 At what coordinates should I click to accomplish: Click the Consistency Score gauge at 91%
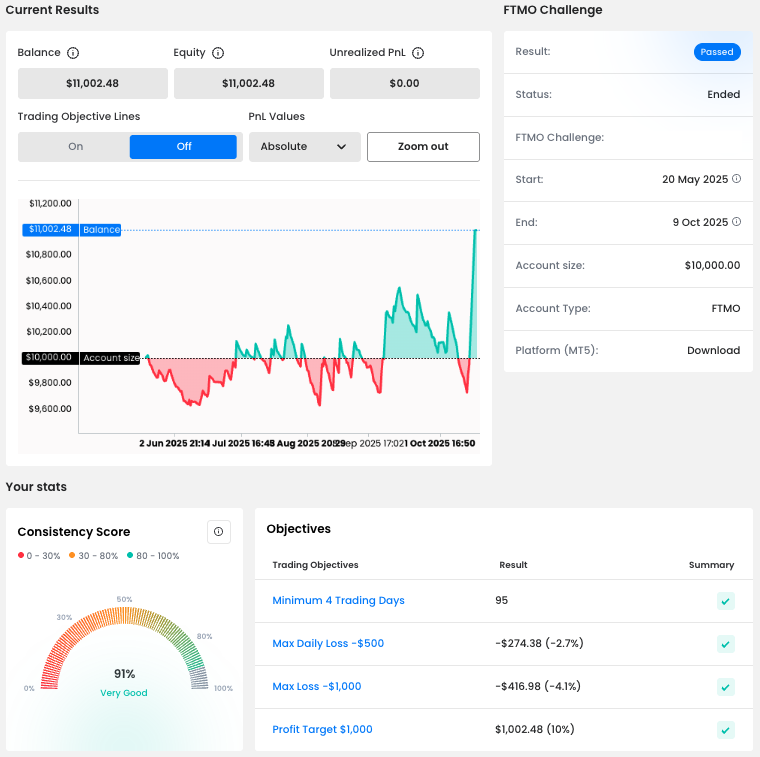125,674
